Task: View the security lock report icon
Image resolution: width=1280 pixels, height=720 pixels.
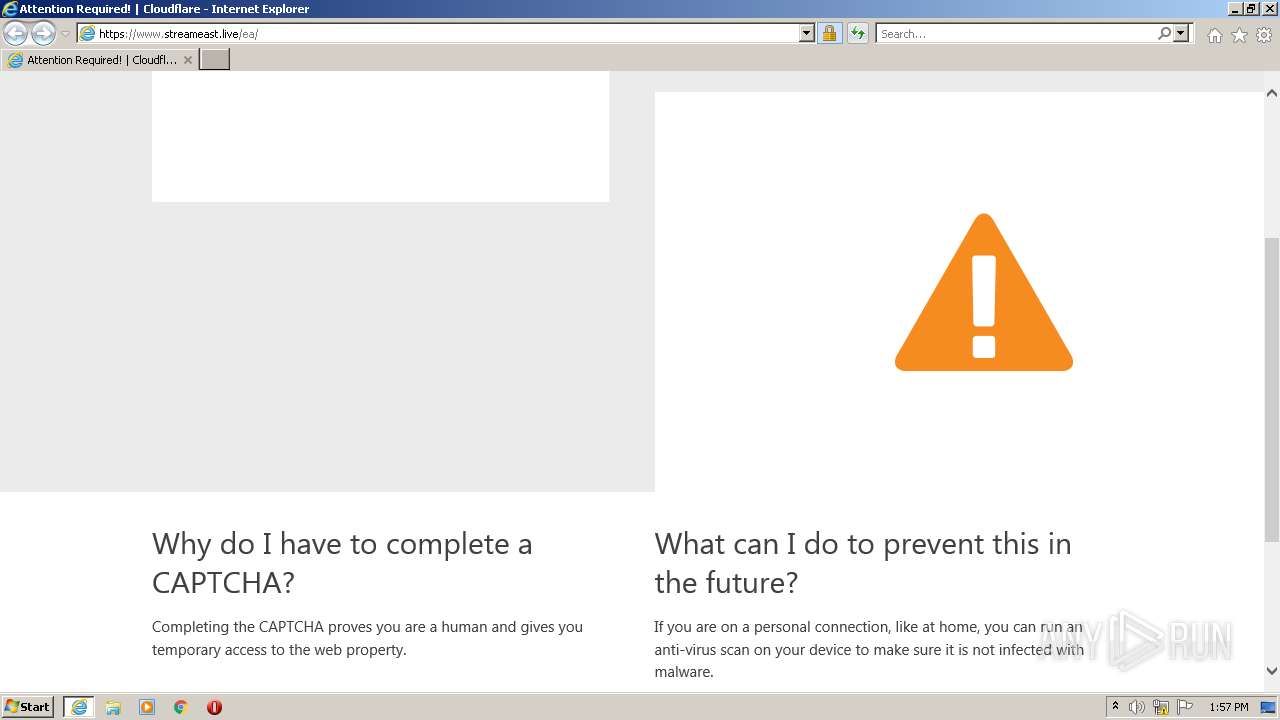Action: click(829, 33)
